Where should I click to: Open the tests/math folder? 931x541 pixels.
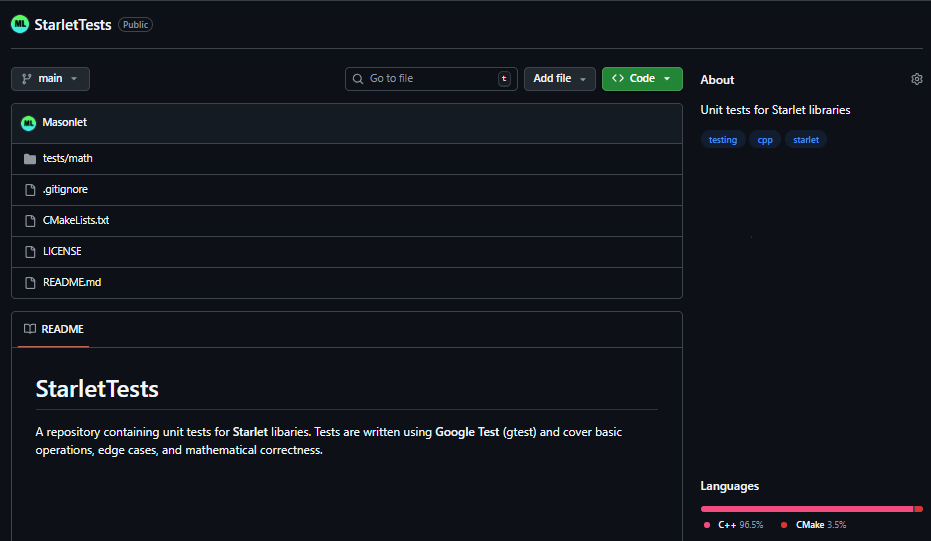68,159
